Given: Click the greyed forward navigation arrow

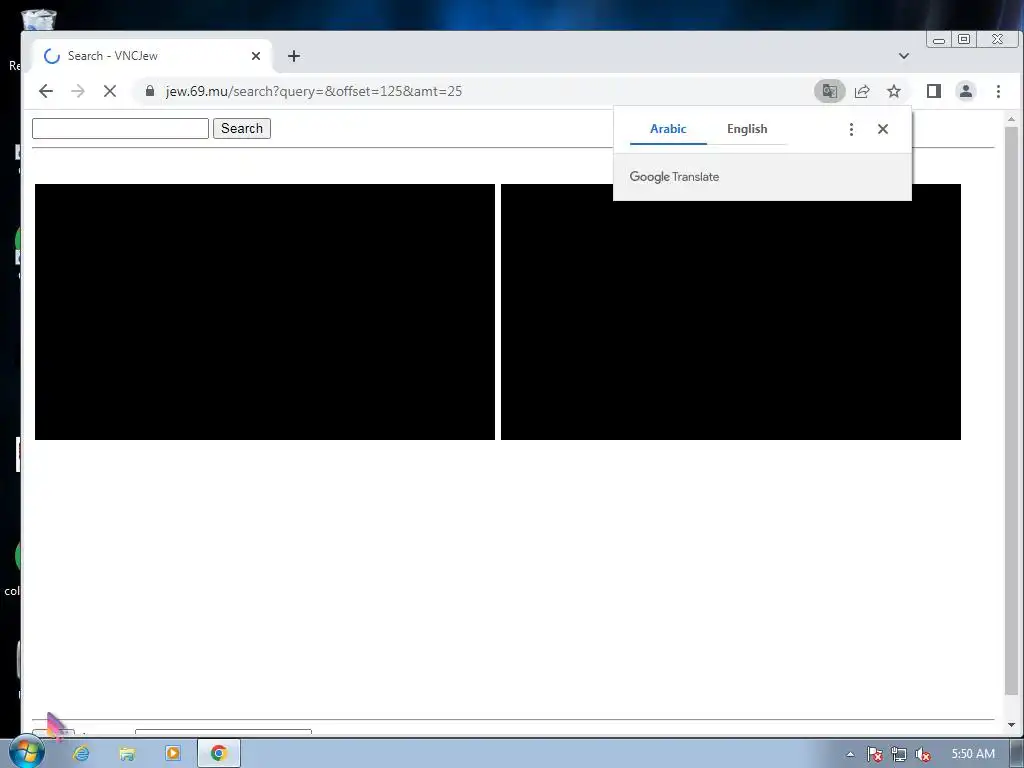Looking at the screenshot, I should 78,91.
